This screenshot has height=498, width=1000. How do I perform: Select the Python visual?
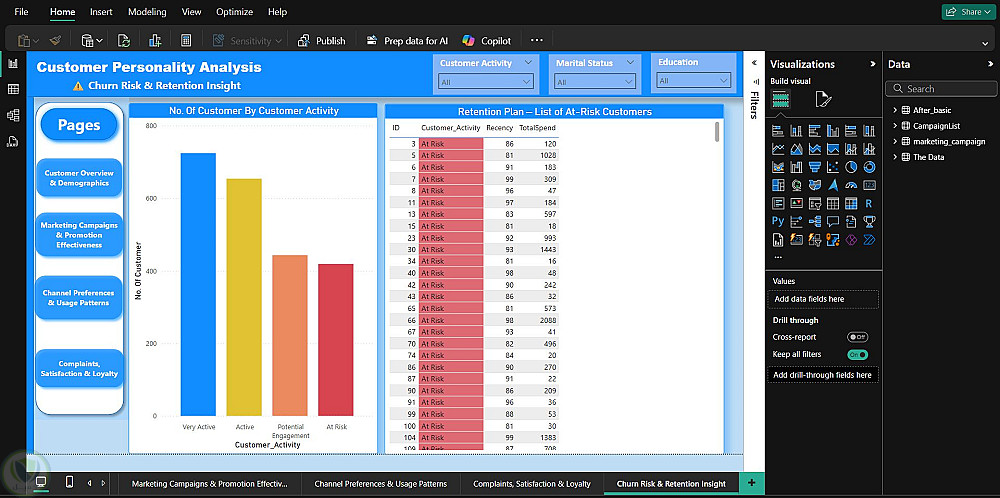[777, 222]
